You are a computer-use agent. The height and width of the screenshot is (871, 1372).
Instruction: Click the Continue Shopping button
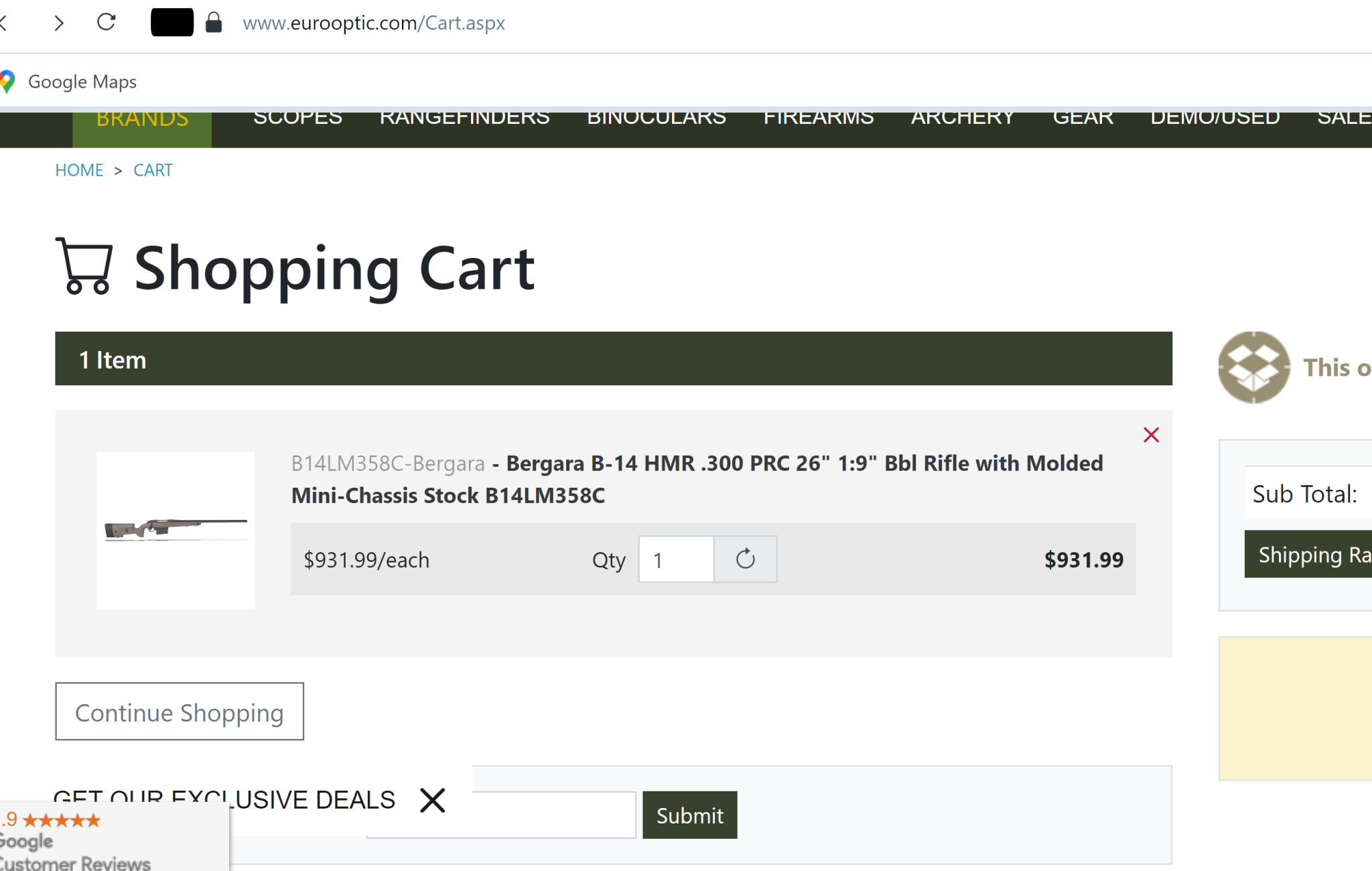pyautogui.click(x=180, y=712)
